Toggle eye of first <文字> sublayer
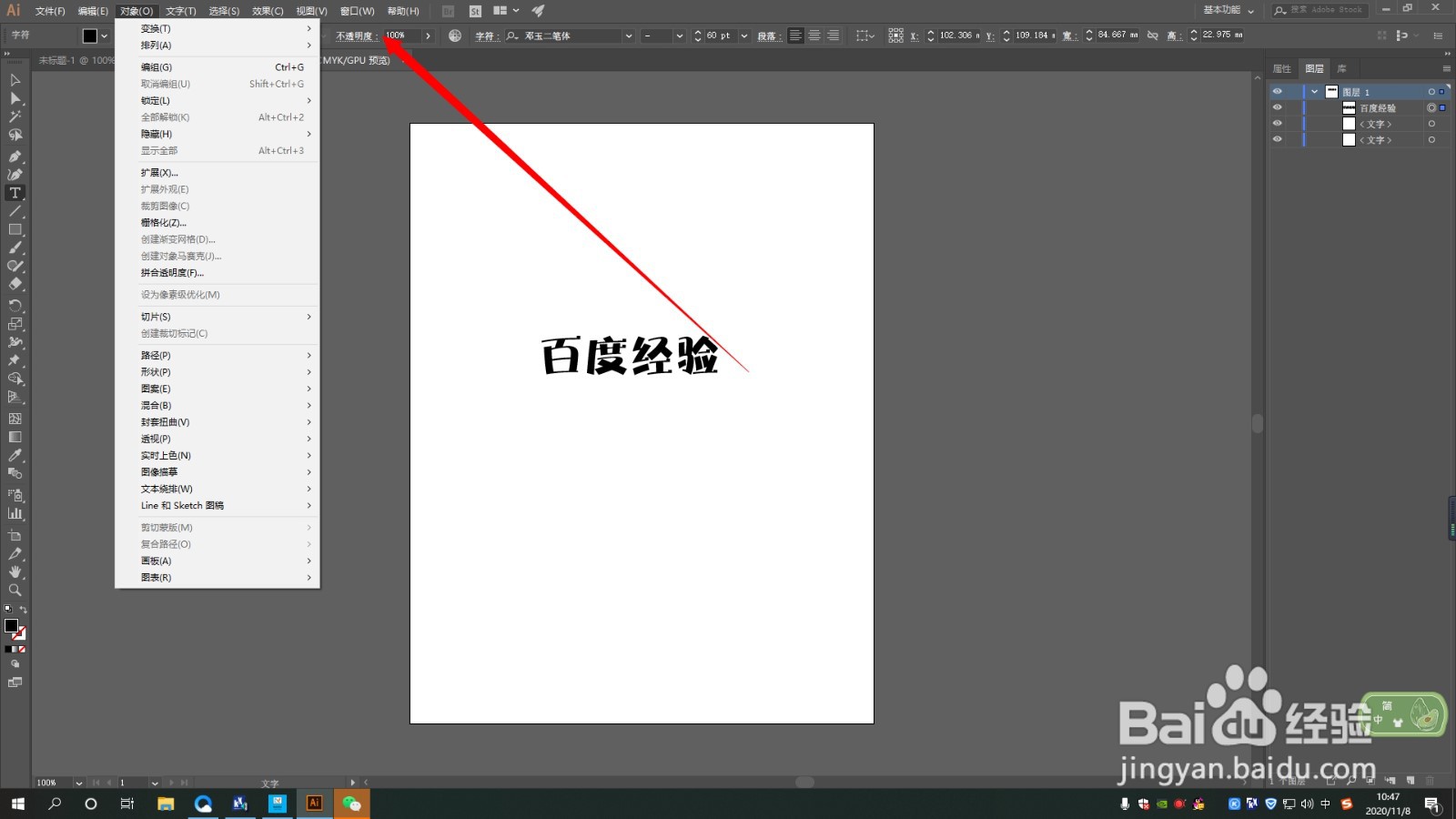Screen dimensions: 1456x819 [x=1277, y=124]
